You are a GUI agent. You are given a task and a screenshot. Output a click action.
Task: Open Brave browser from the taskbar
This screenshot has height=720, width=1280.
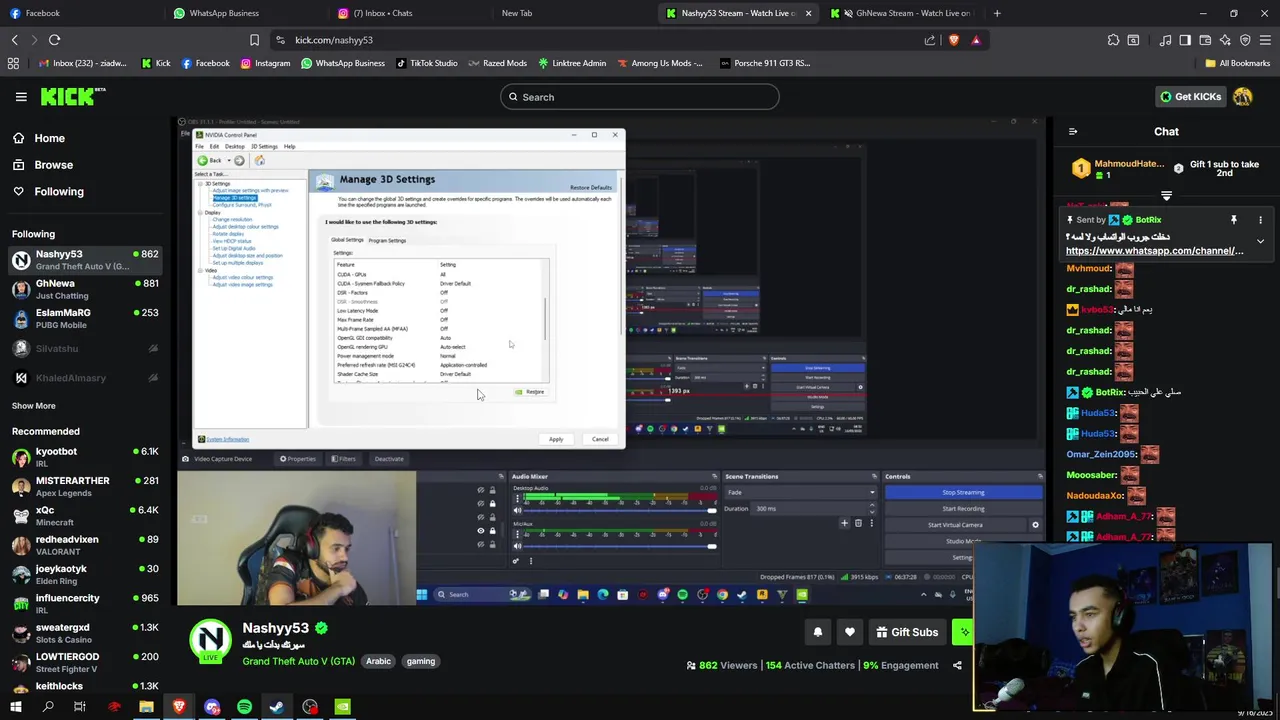coord(179,707)
